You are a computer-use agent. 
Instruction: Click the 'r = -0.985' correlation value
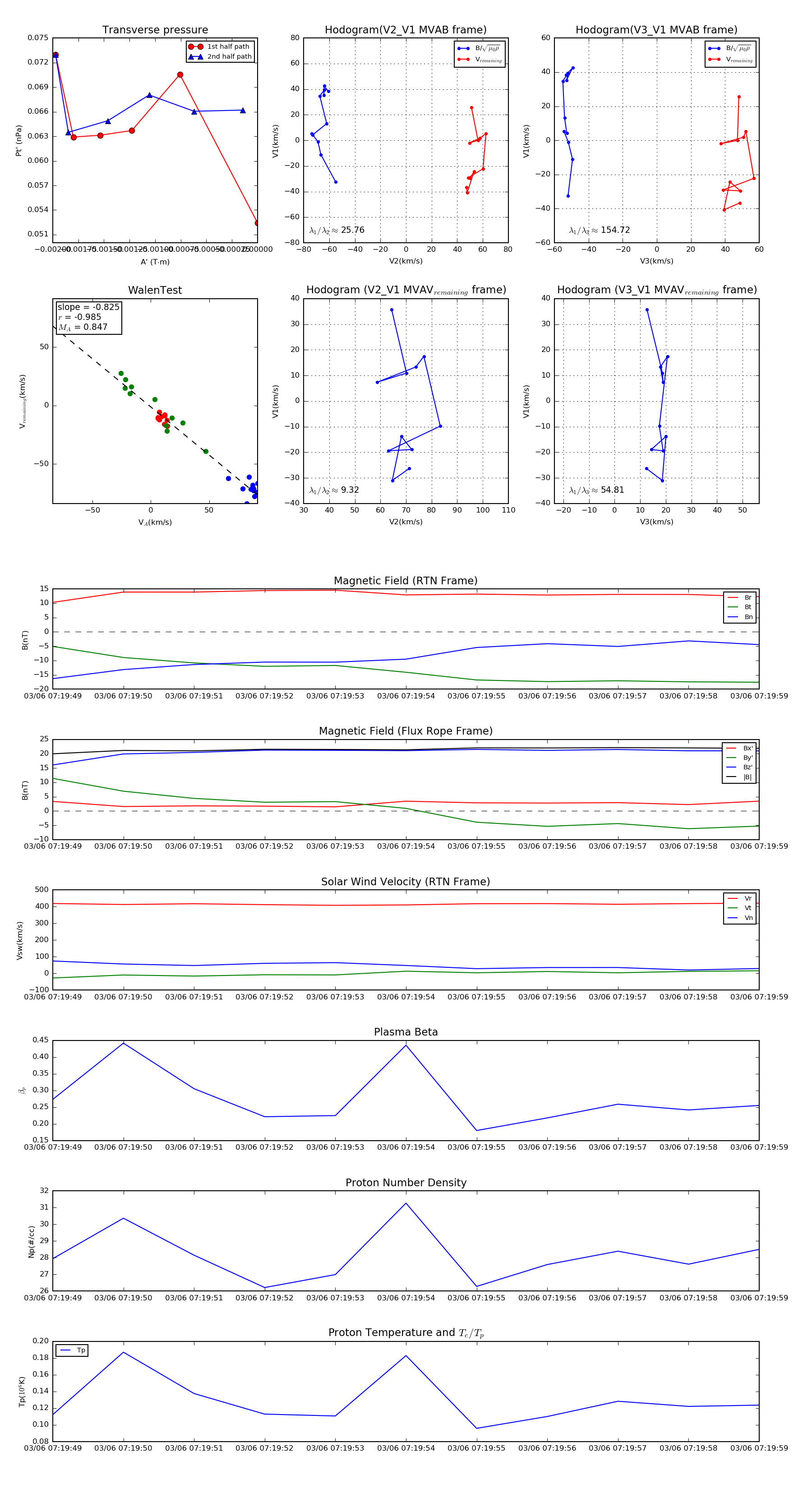pyautogui.click(x=80, y=317)
